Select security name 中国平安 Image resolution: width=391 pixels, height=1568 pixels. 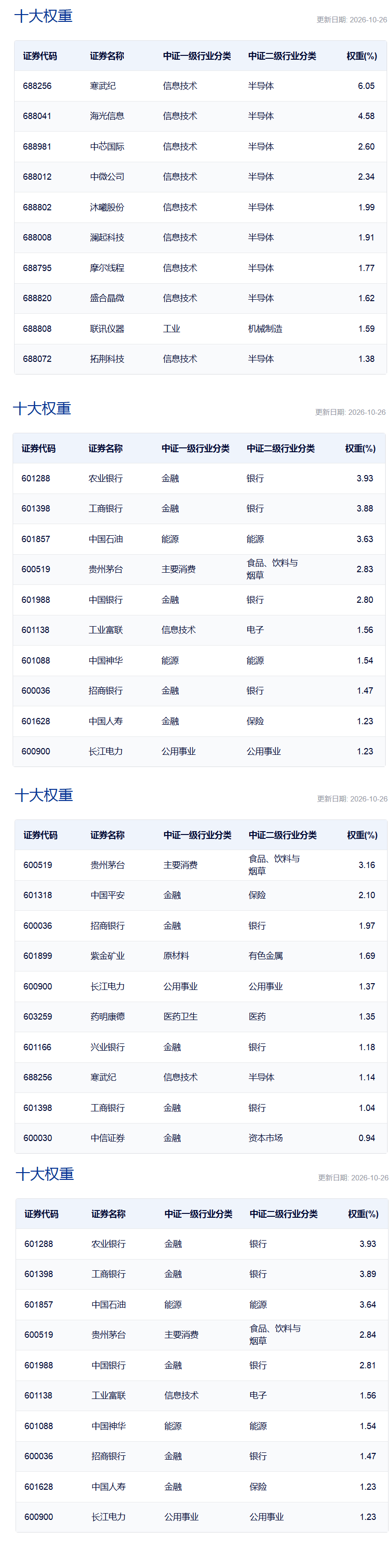[x=108, y=895]
